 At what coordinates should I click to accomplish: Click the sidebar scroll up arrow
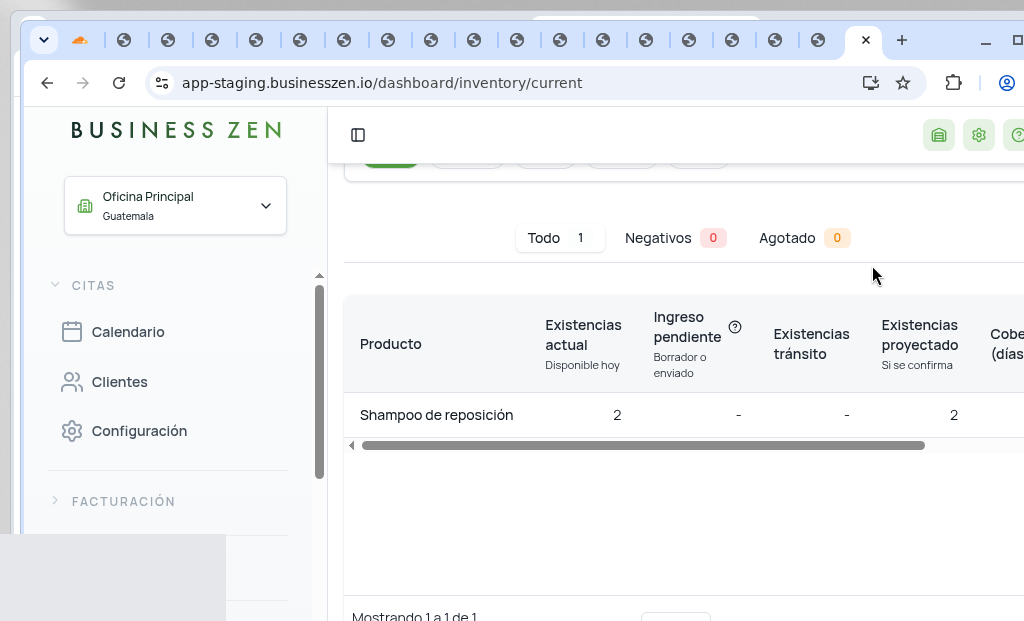coord(319,276)
